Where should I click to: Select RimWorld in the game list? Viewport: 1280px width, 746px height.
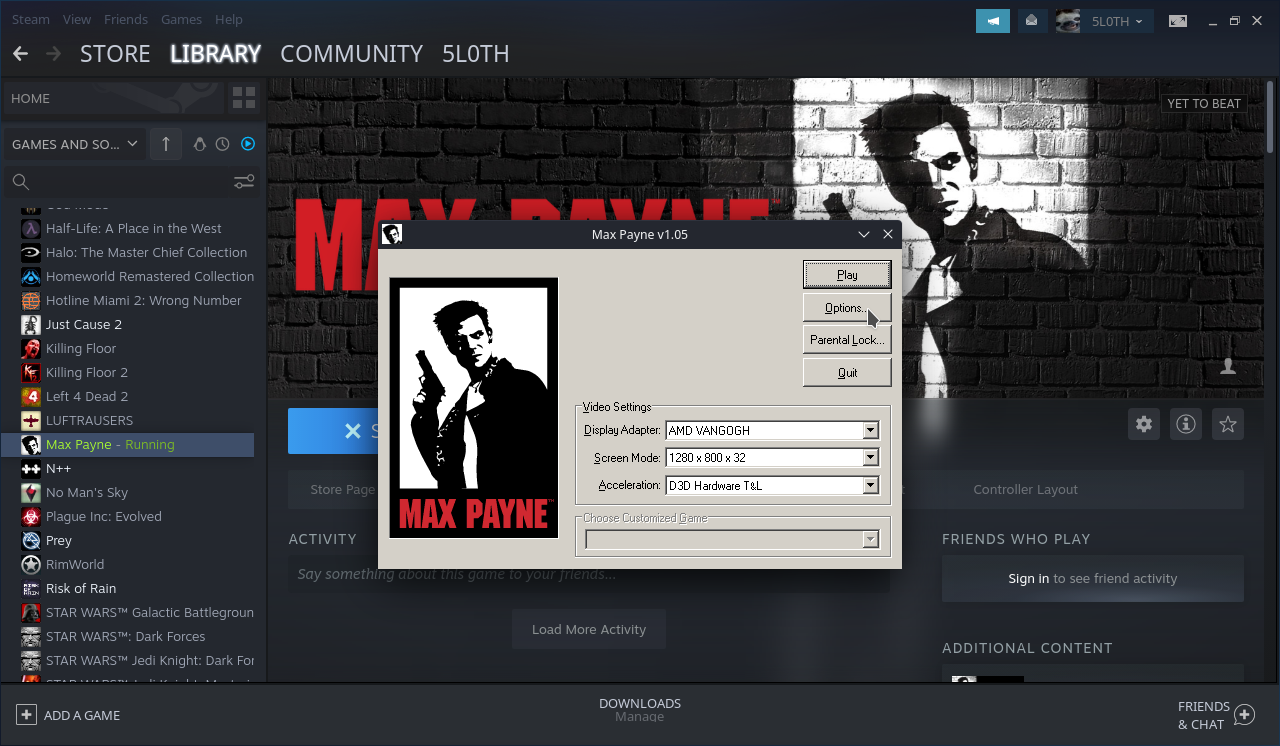click(x=127, y=565)
